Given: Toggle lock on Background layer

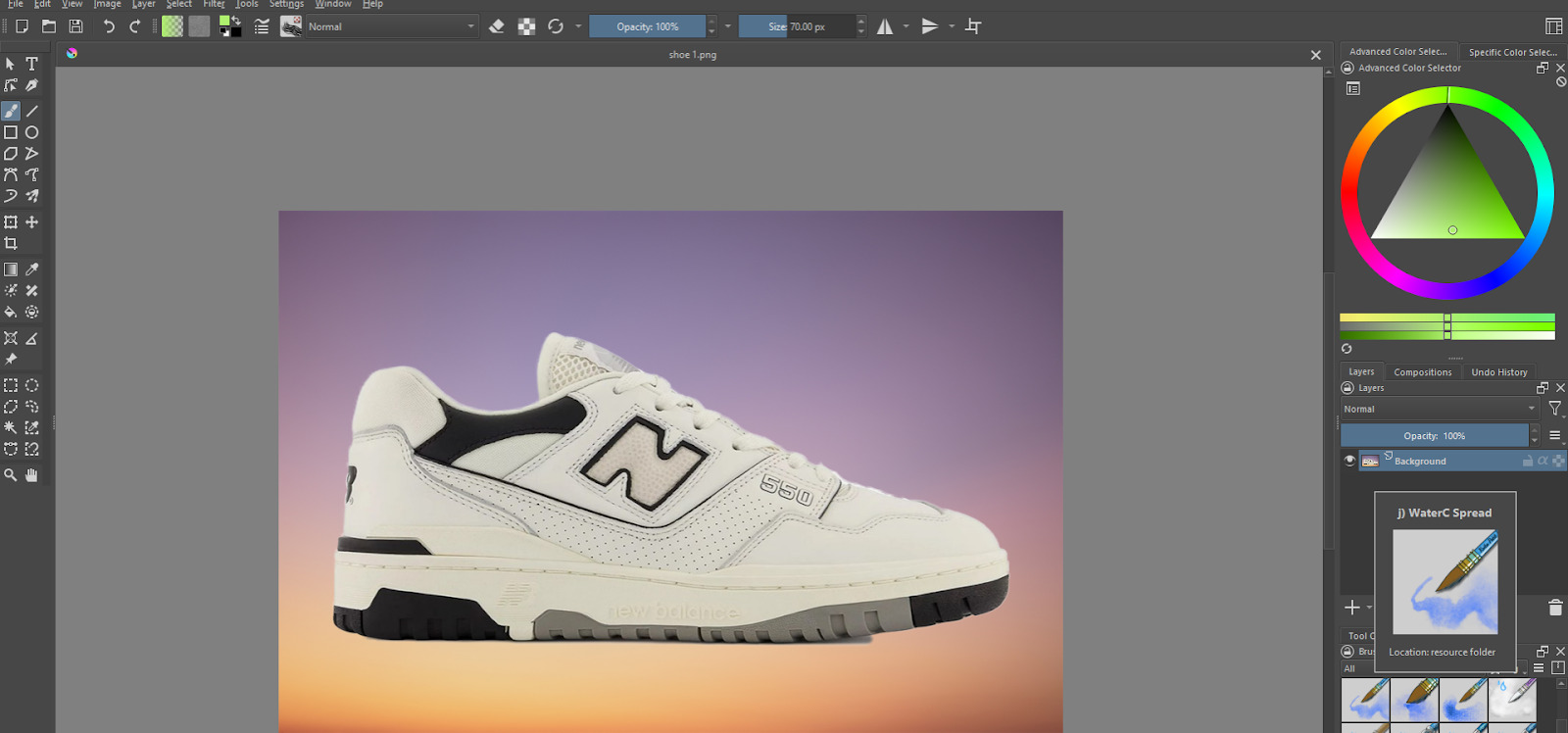Looking at the screenshot, I should 1528,461.
